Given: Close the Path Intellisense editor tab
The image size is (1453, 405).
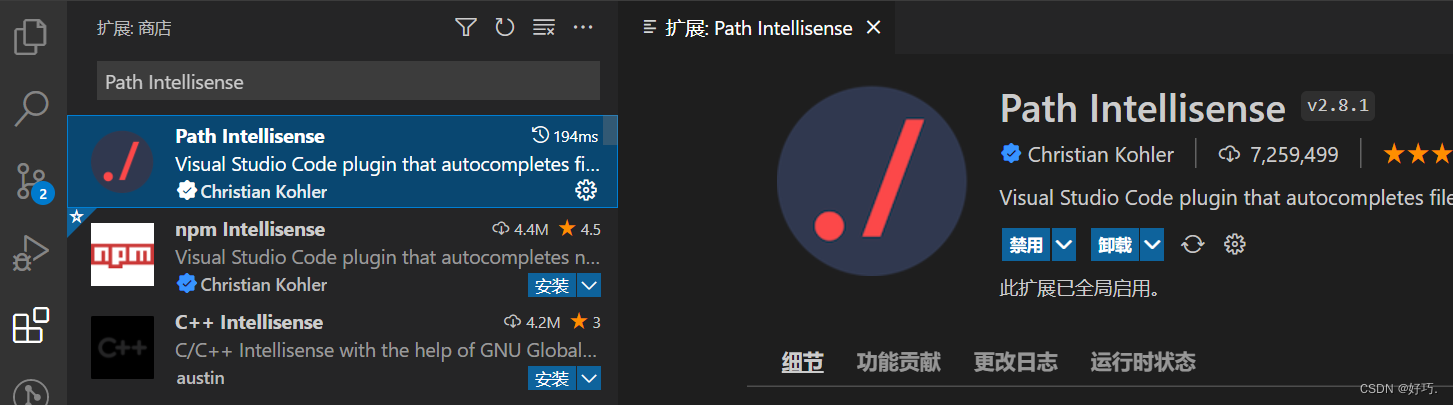Looking at the screenshot, I should [873, 28].
